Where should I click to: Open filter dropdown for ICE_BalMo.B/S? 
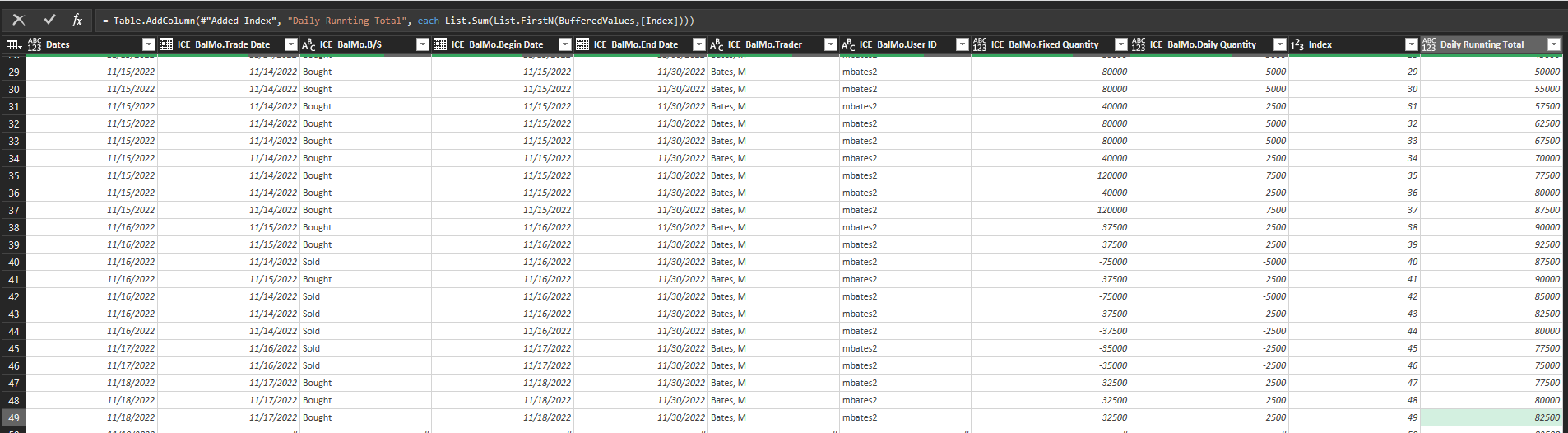coord(422,44)
